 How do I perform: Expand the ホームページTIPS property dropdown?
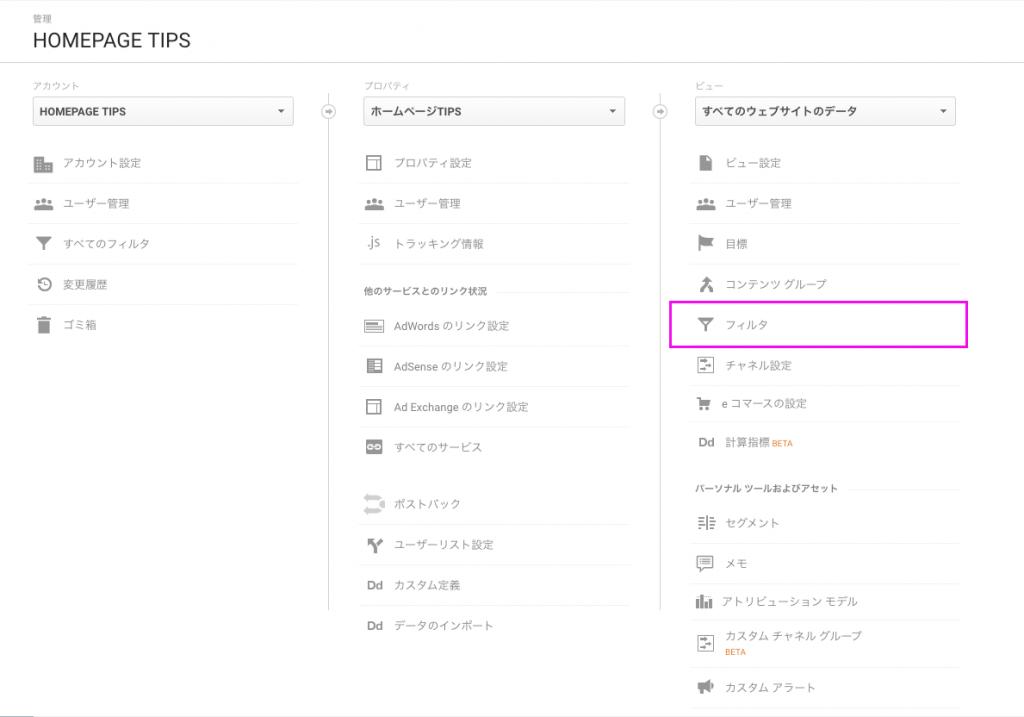coord(494,111)
